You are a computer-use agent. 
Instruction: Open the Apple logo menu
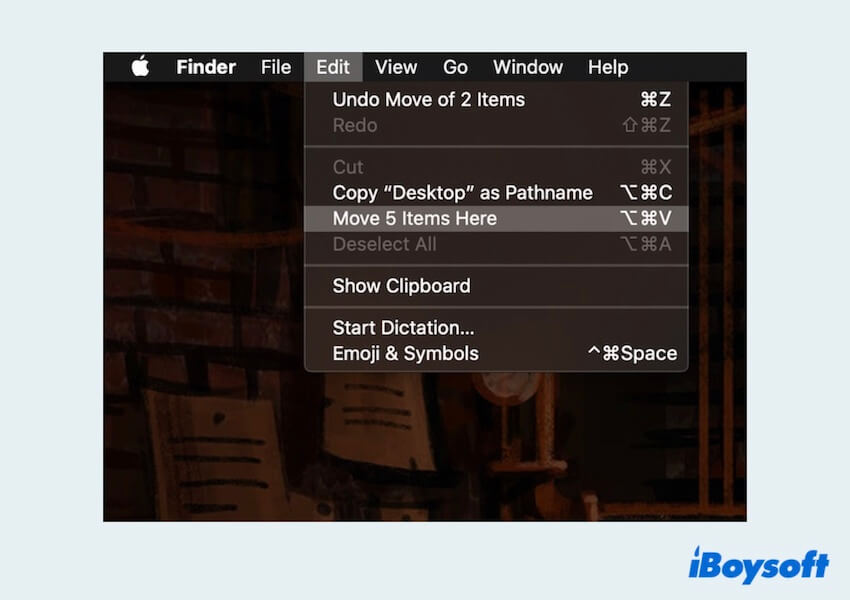pos(140,67)
